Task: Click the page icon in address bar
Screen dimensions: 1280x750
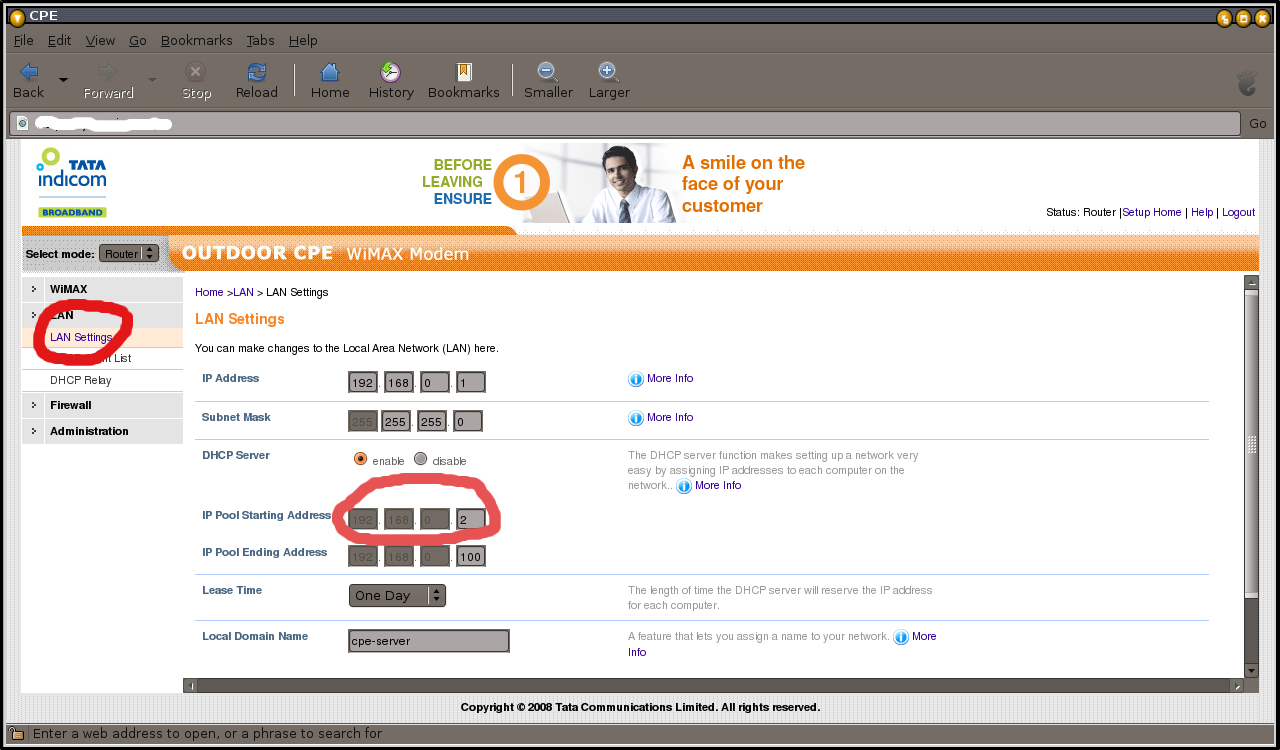Action: coord(22,123)
